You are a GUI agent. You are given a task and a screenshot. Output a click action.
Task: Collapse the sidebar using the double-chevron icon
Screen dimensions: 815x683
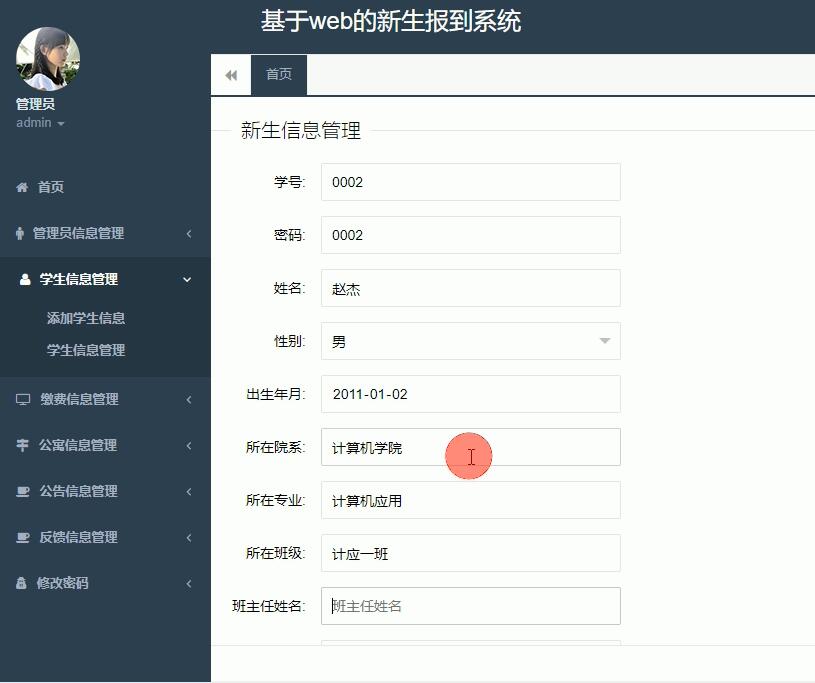pyautogui.click(x=231, y=74)
